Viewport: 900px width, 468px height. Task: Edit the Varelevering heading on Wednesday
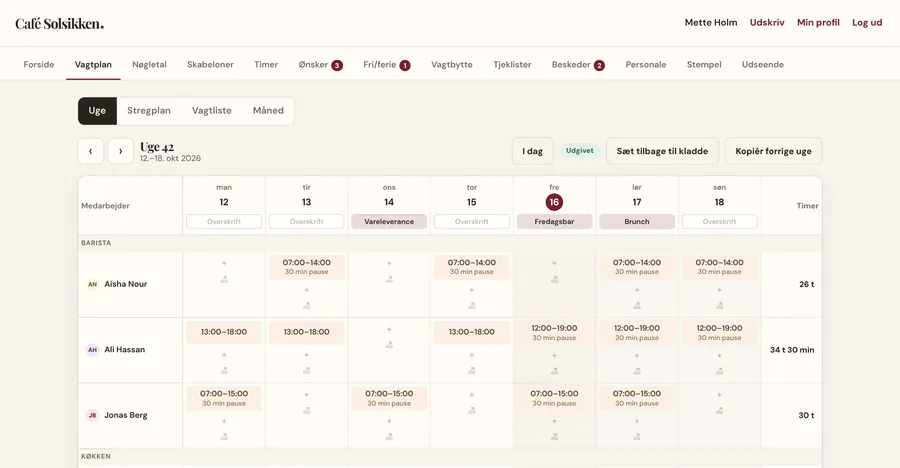tap(389, 222)
